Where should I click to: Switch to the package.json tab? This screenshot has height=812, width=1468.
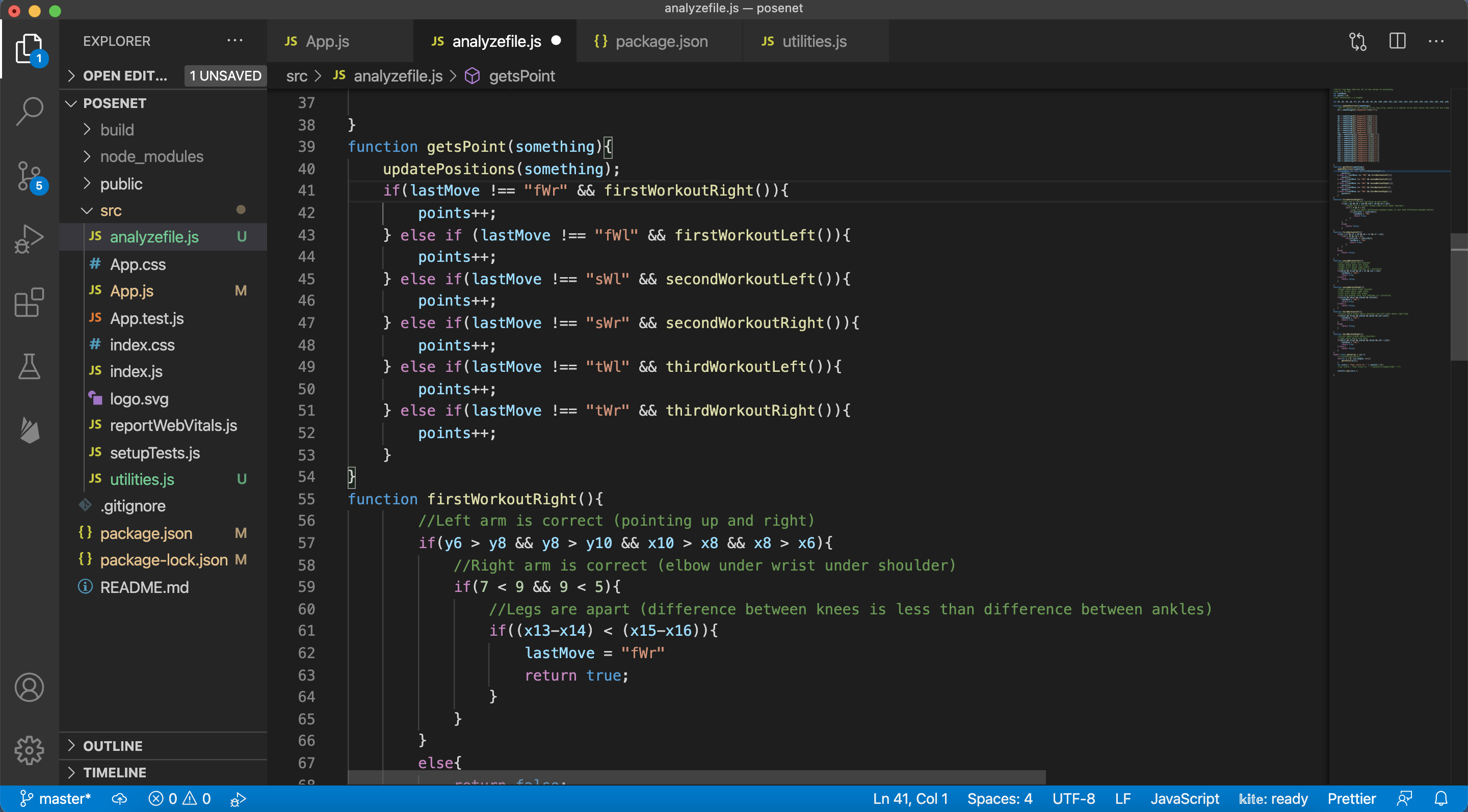pyautogui.click(x=661, y=41)
